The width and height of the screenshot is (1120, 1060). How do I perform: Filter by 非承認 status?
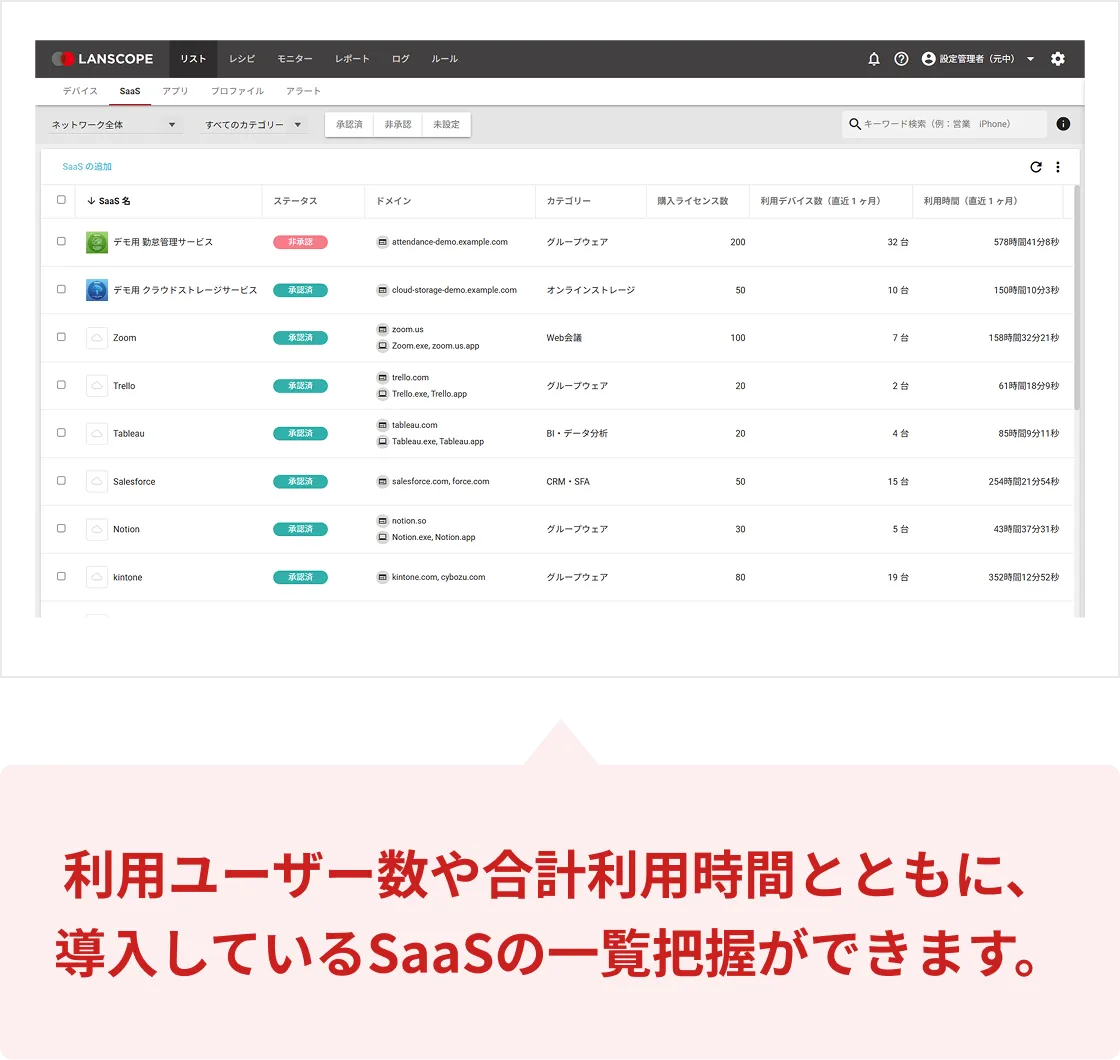(x=398, y=124)
